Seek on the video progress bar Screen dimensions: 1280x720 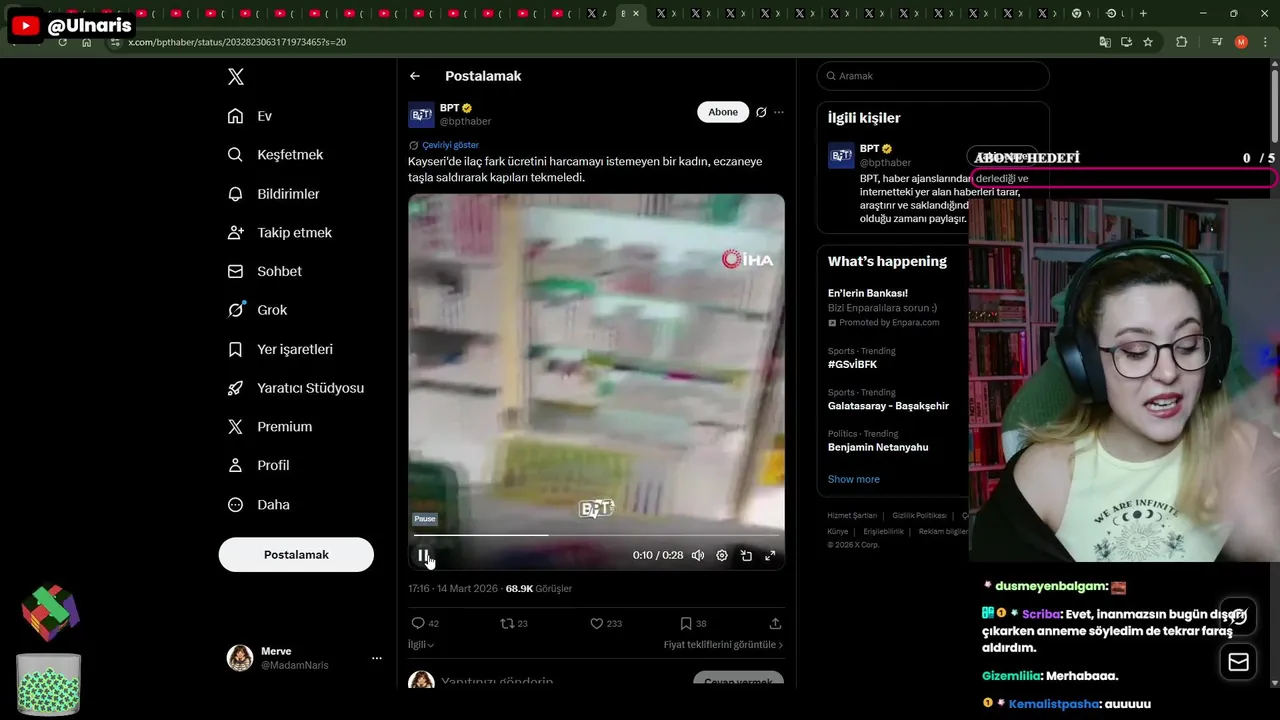pos(596,535)
